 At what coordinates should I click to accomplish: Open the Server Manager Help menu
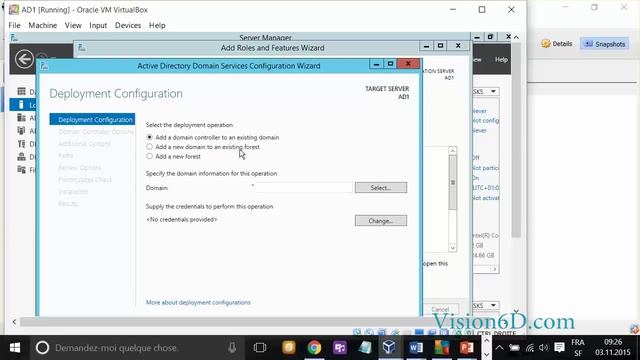pyautogui.click(x=501, y=60)
